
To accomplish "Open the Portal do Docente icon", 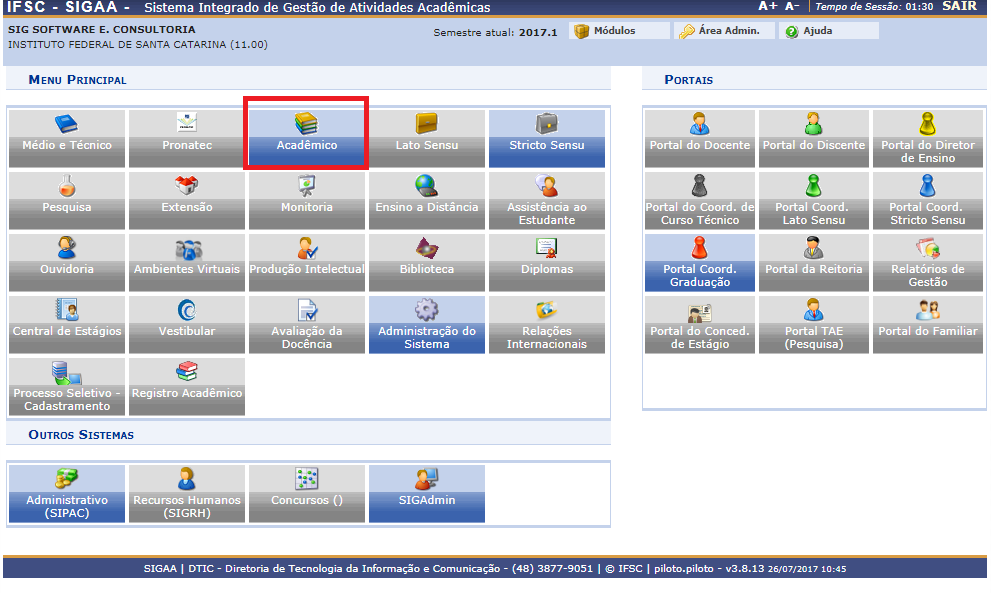I will [x=699, y=123].
